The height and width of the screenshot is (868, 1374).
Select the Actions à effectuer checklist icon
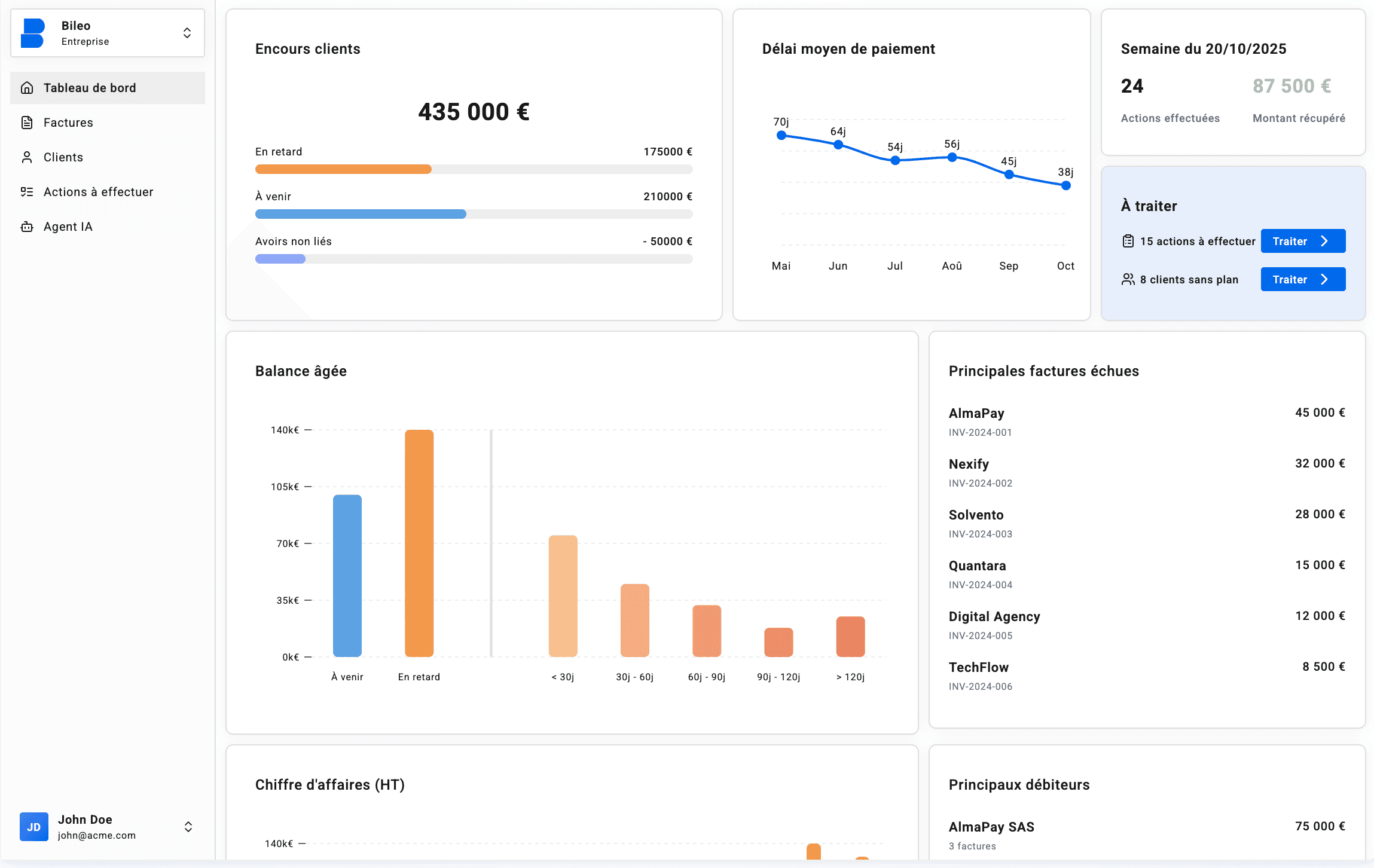[x=27, y=191]
